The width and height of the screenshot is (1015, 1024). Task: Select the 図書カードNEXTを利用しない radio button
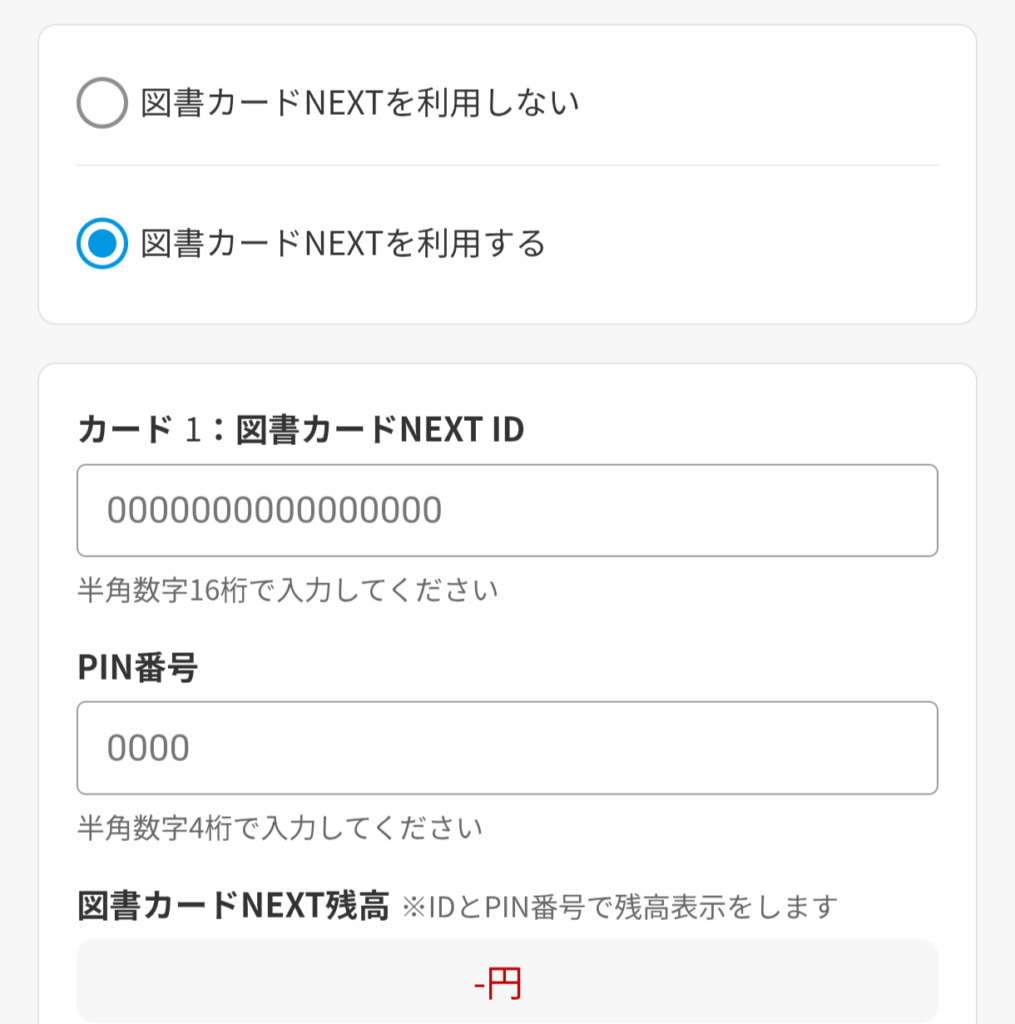pyautogui.click(x=102, y=103)
